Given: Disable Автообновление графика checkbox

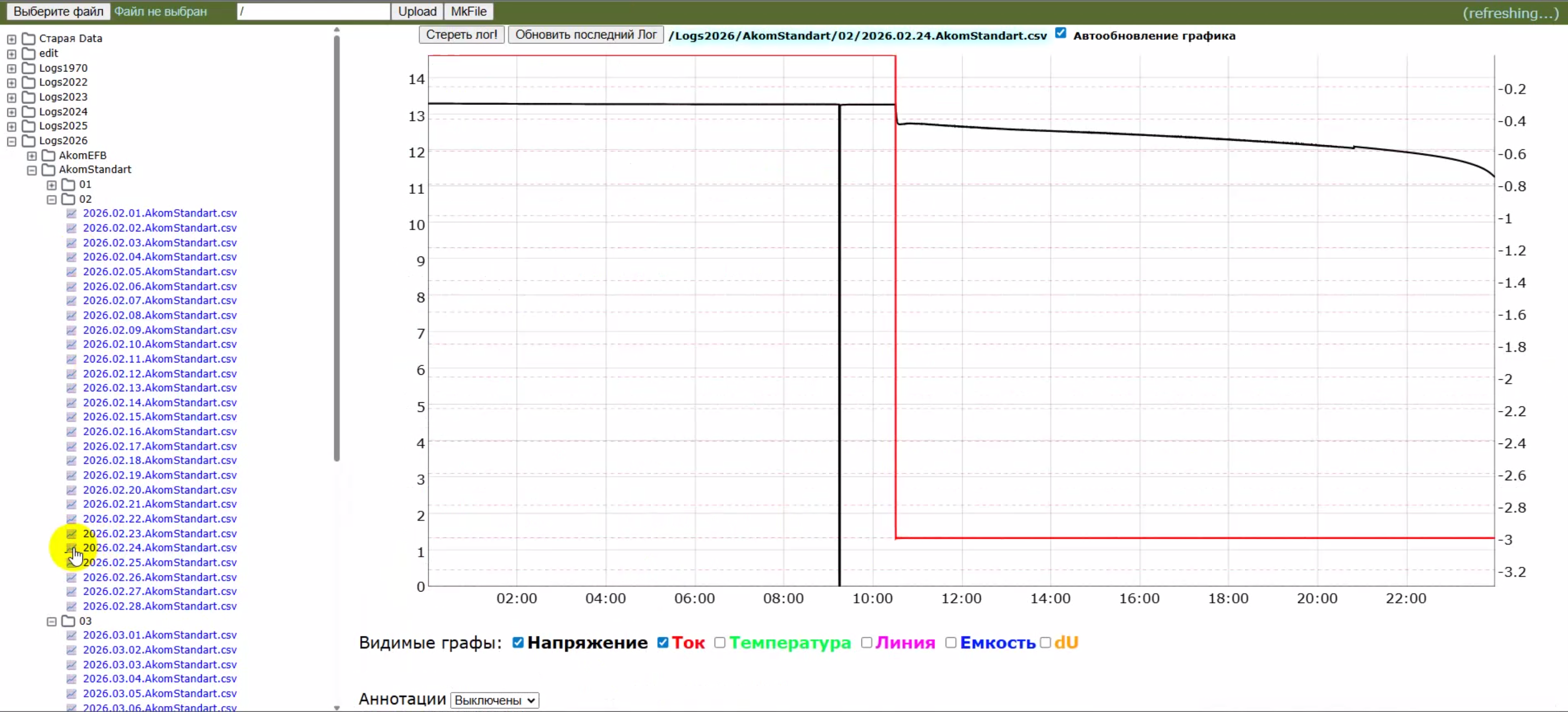Looking at the screenshot, I should (1060, 33).
